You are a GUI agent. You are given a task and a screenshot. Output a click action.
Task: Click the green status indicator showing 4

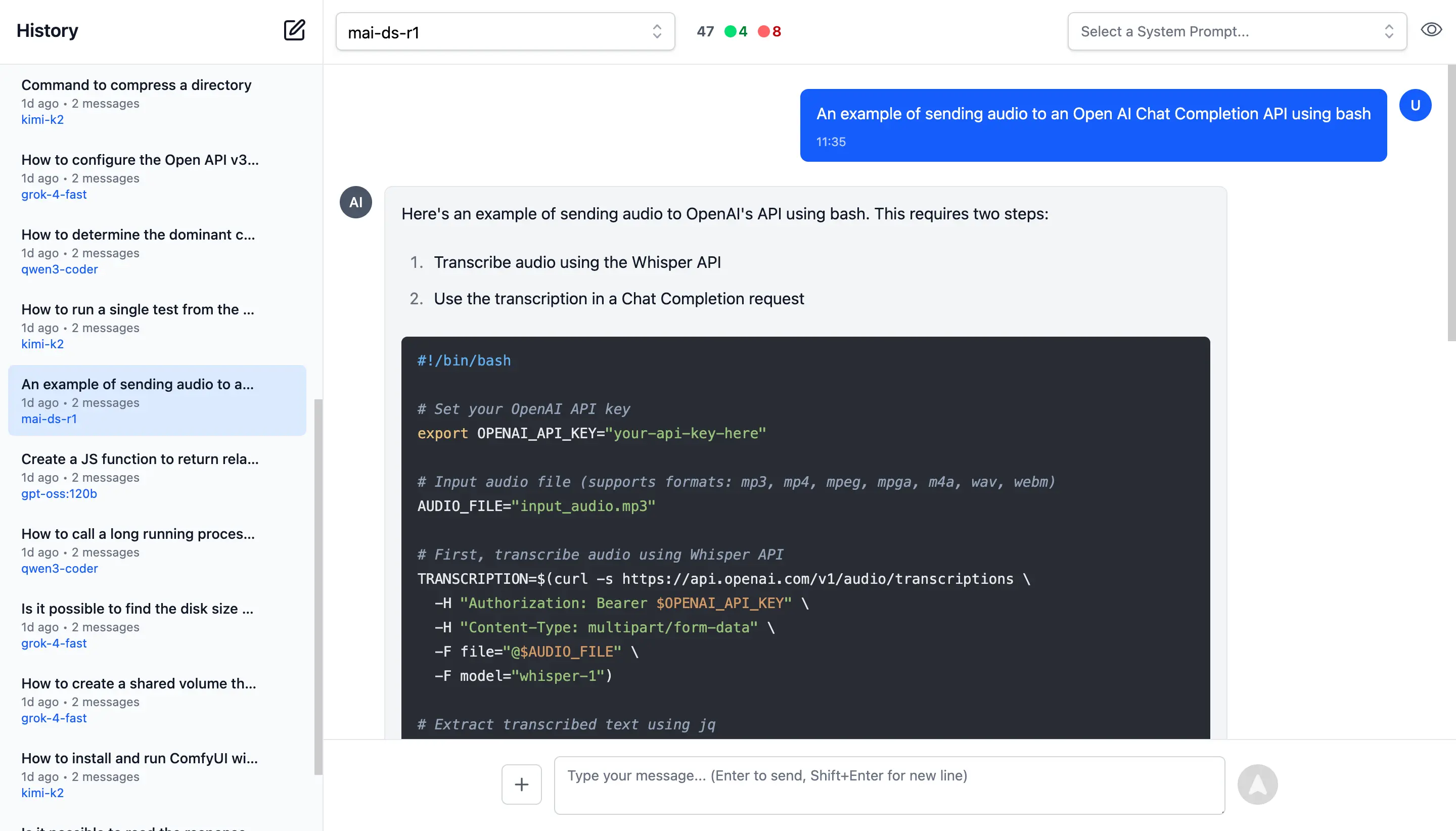735,31
